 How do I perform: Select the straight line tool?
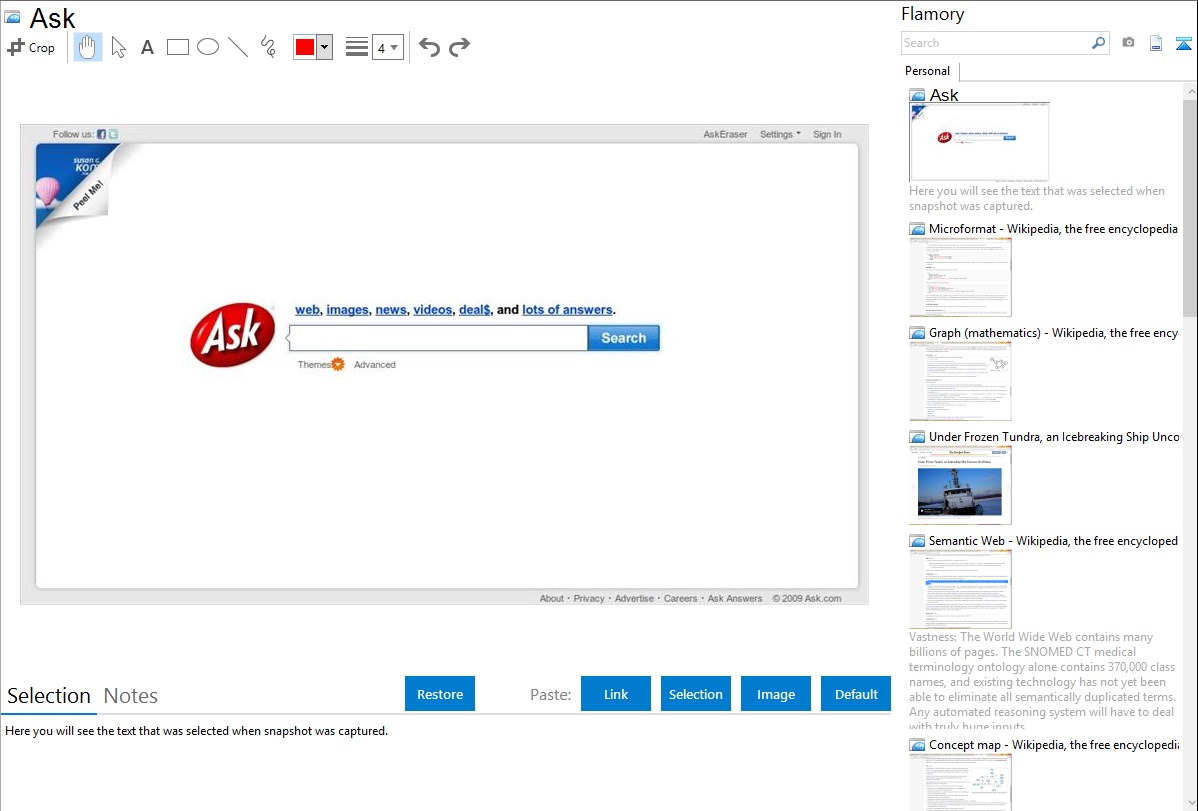point(238,47)
